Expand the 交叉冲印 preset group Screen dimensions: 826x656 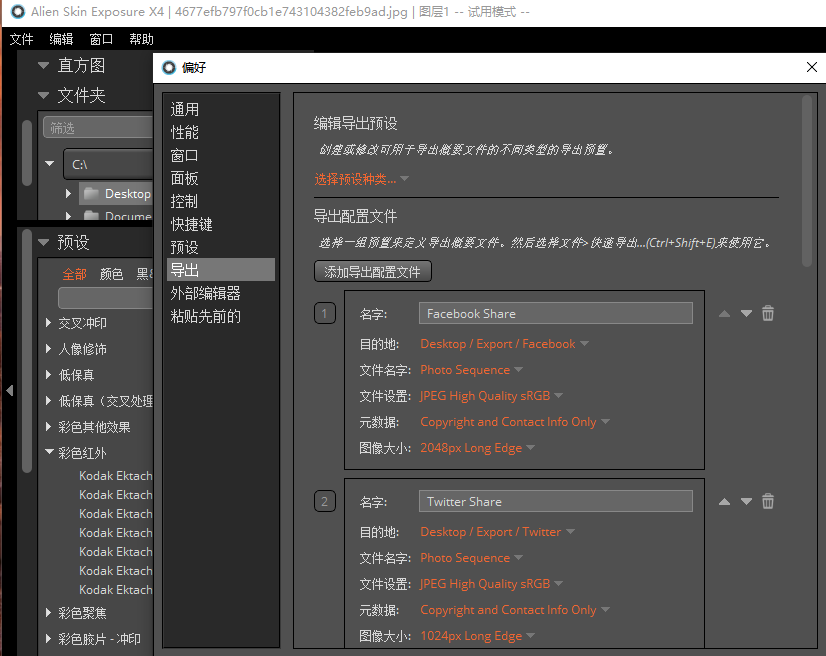pos(50,323)
